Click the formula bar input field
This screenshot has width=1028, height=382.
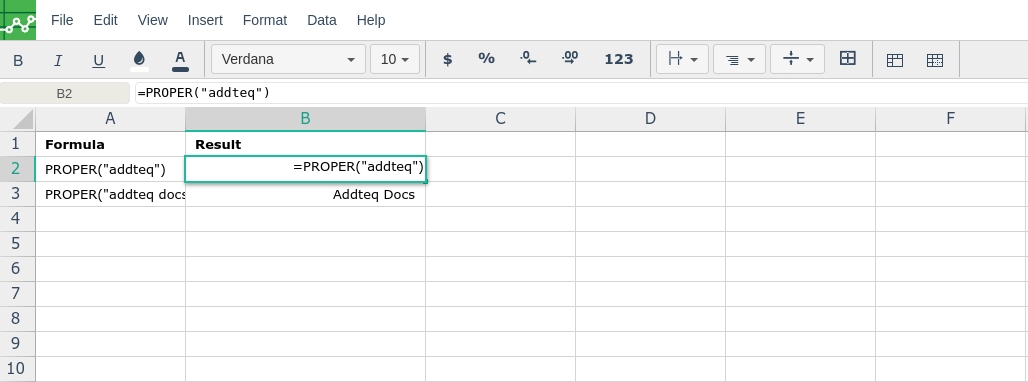point(581,93)
